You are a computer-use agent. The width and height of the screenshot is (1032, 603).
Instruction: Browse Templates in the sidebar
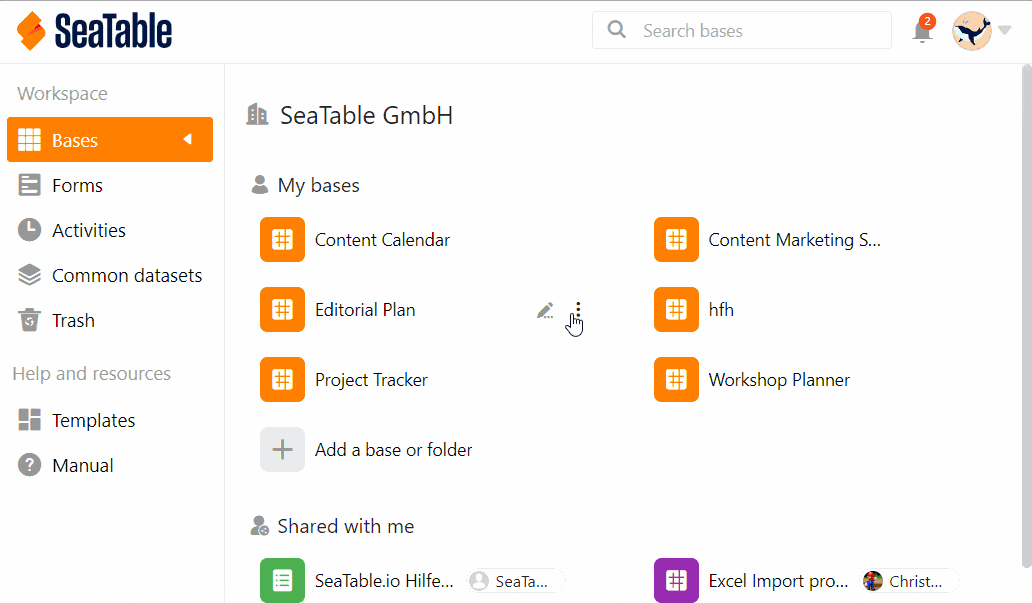click(93, 420)
